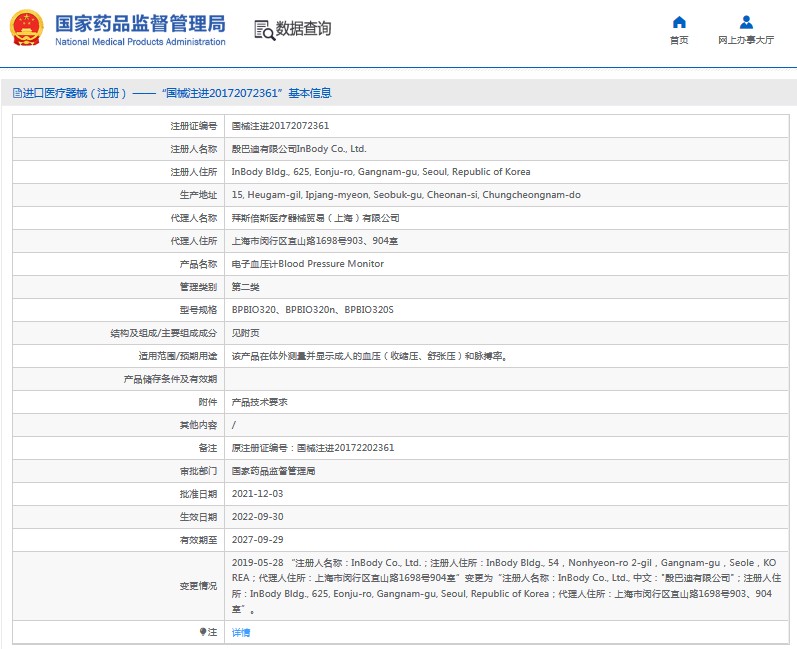
Task: Click the document icon before 进口医疗器械
Action: tap(17, 93)
